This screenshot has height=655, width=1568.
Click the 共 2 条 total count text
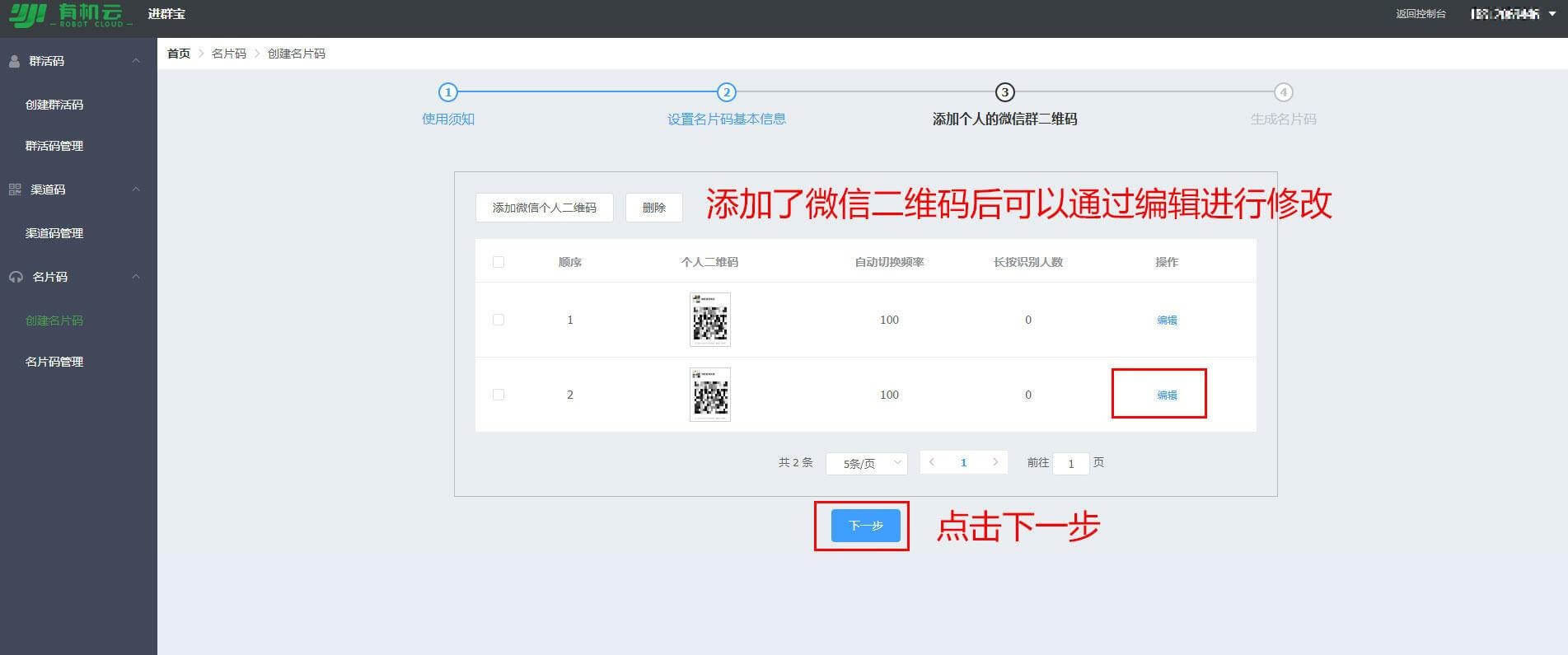tap(795, 462)
